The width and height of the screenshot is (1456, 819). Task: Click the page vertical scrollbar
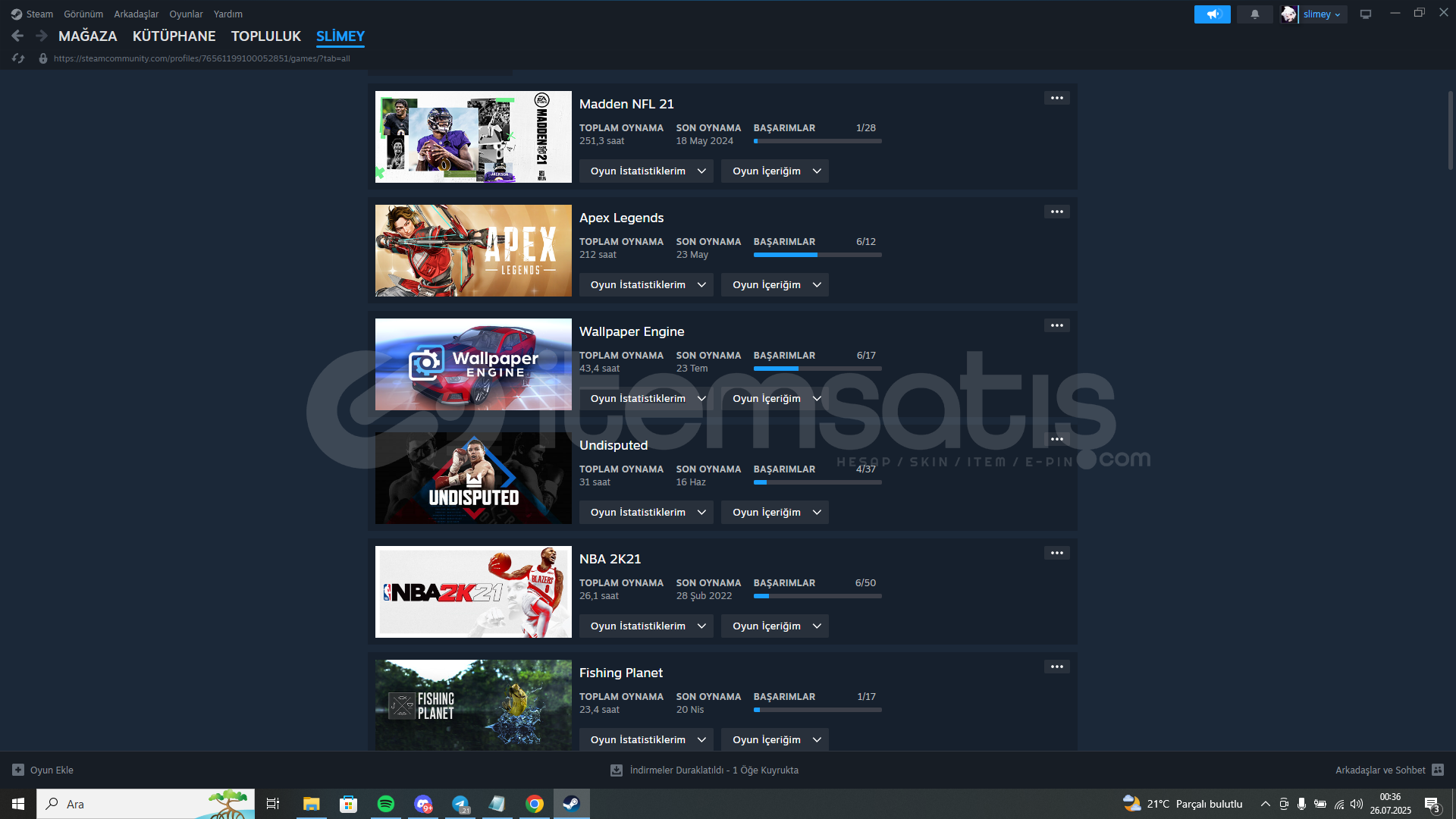coord(1450,130)
